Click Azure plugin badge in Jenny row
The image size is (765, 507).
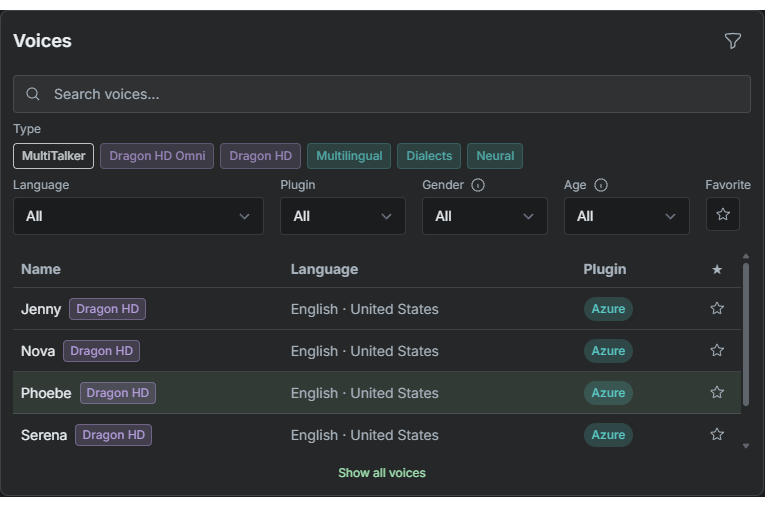pyautogui.click(x=608, y=309)
